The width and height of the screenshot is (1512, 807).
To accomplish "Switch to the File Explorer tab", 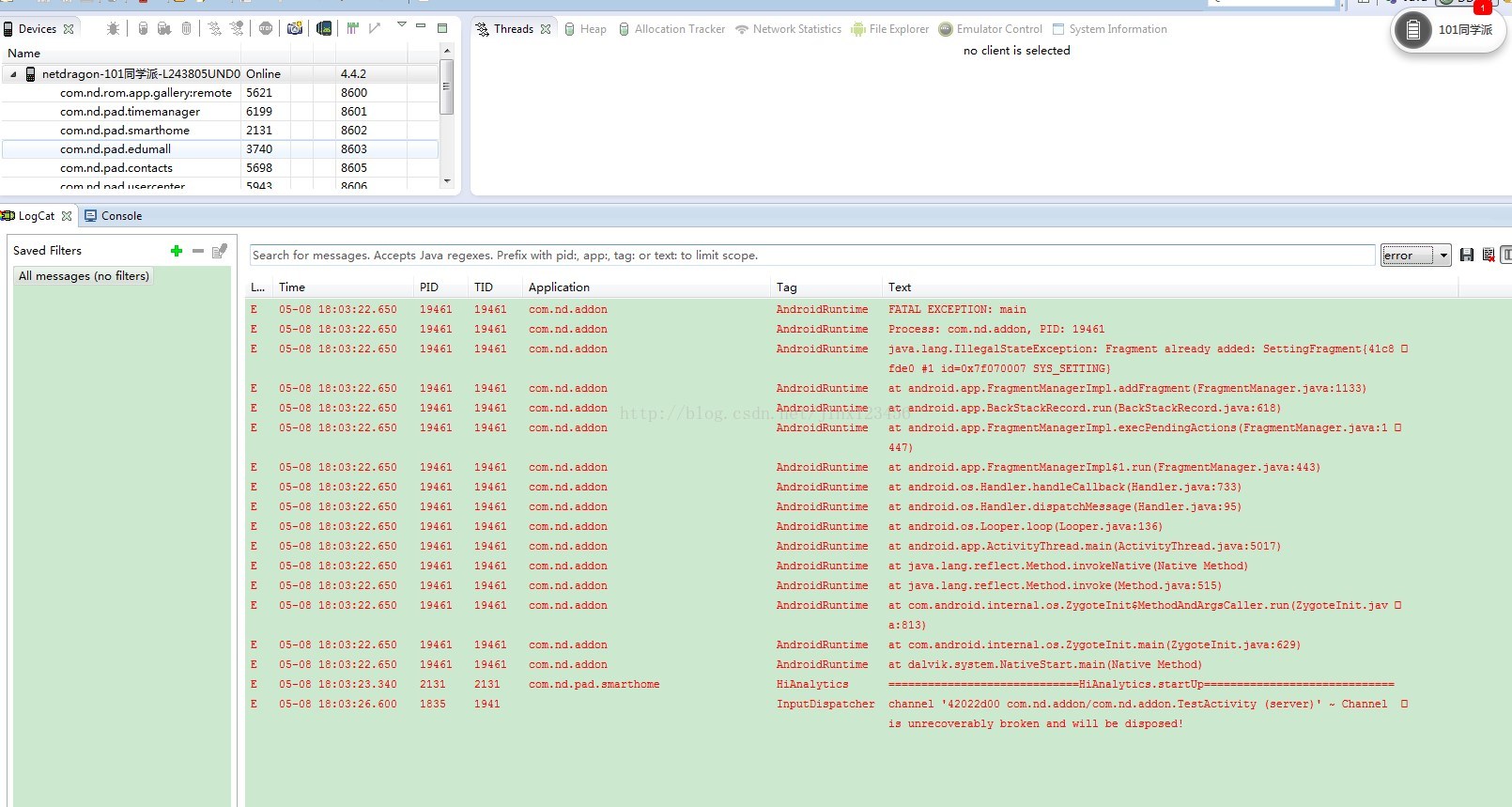I will 890,29.
